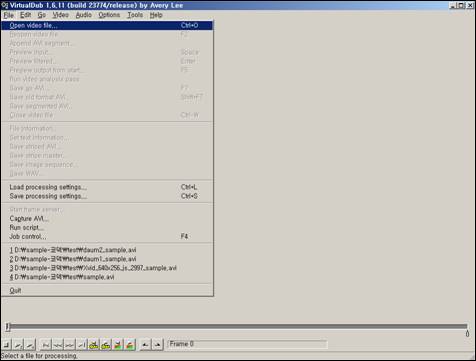
Task: Click the previous scene search icon
Action: click(118, 344)
